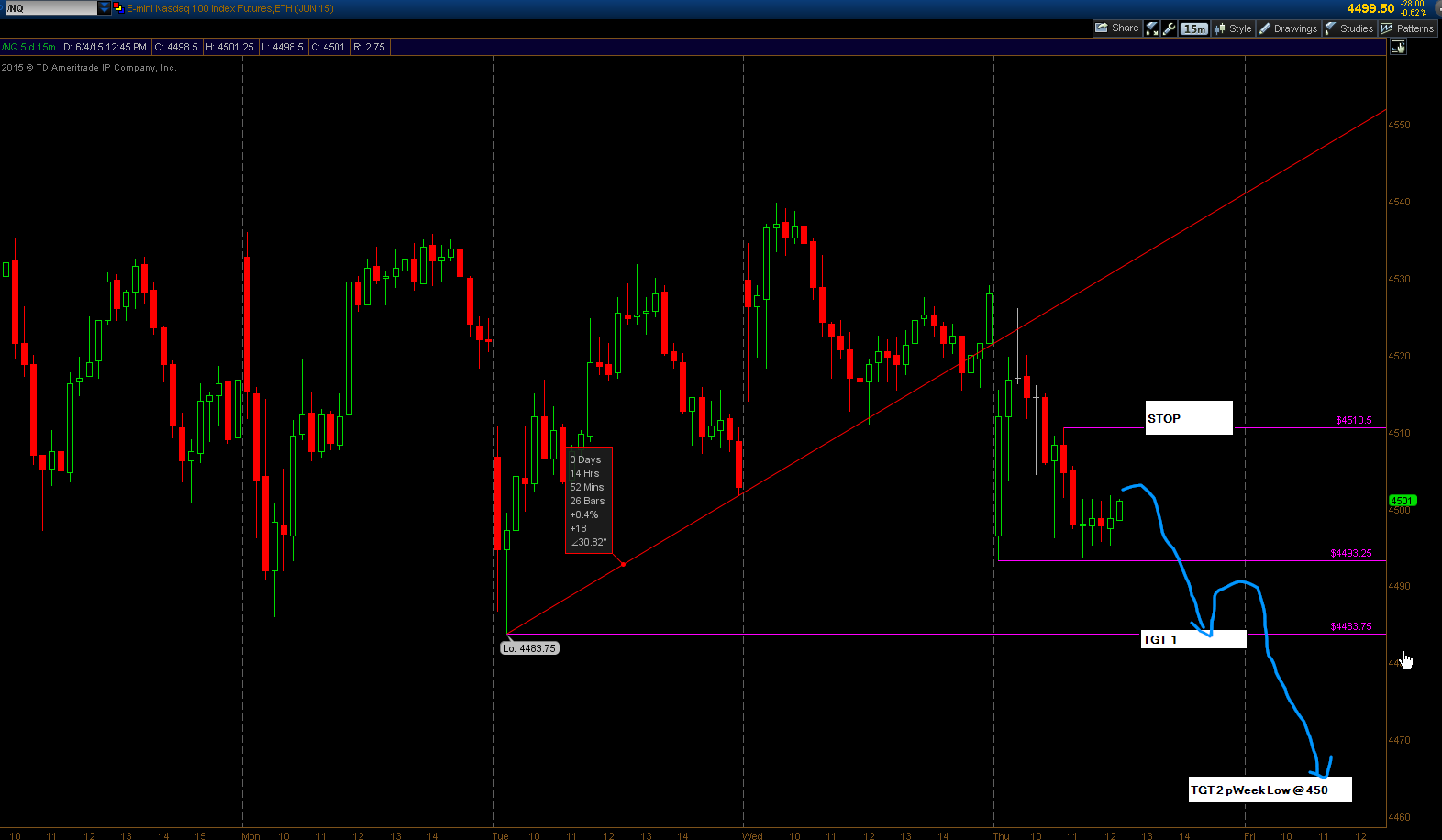The image size is (1442, 840).
Task: Click the Wed label on the time axis
Action: (752, 835)
